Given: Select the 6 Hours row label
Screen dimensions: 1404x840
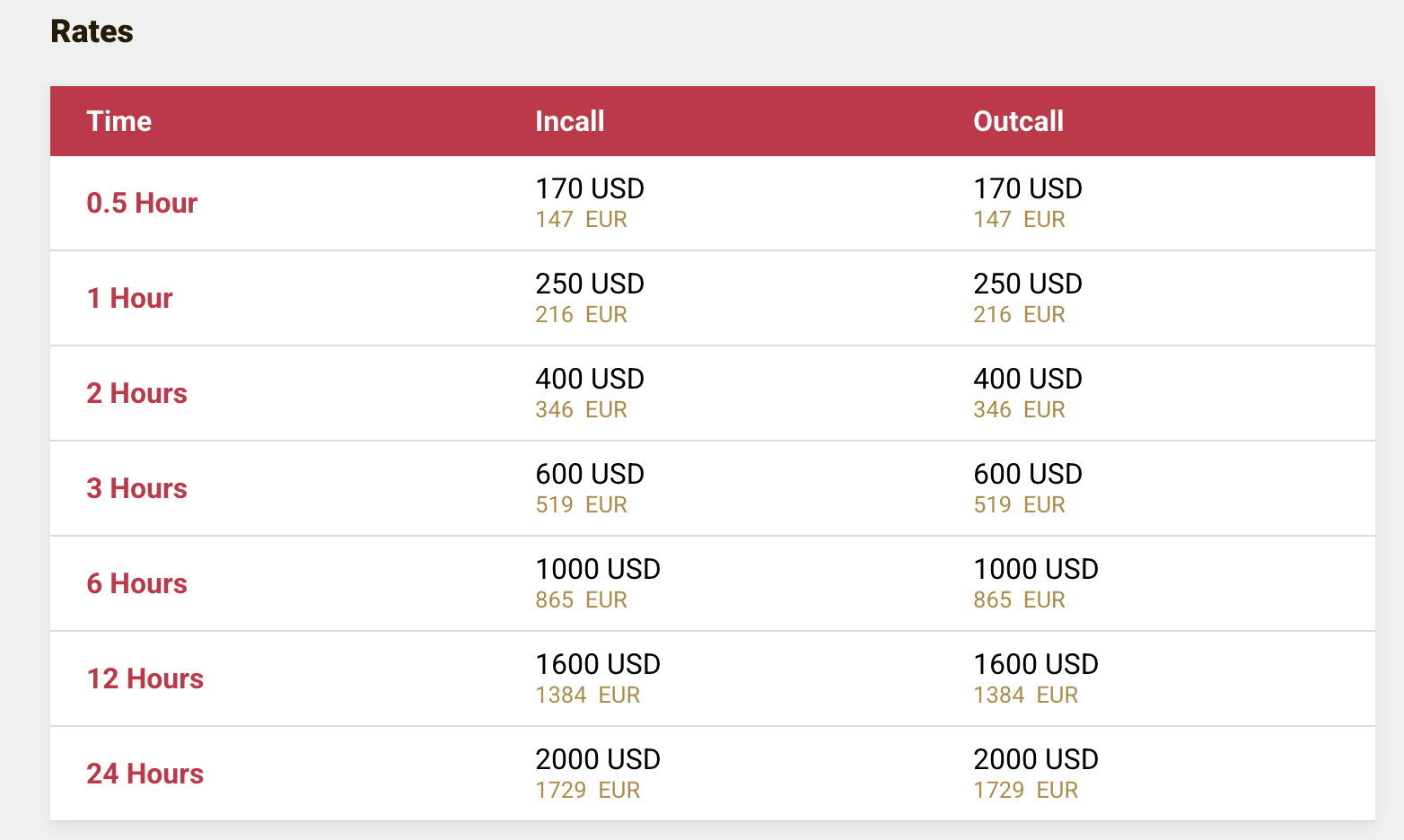Looking at the screenshot, I should coord(136,583).
